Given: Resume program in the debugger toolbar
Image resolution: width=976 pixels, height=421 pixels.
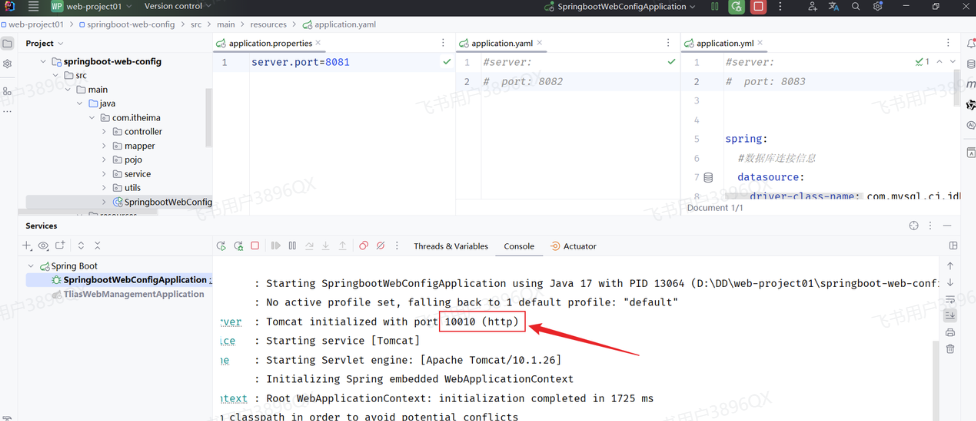Looking at the screenshot, I should click(x=276, y=246).
